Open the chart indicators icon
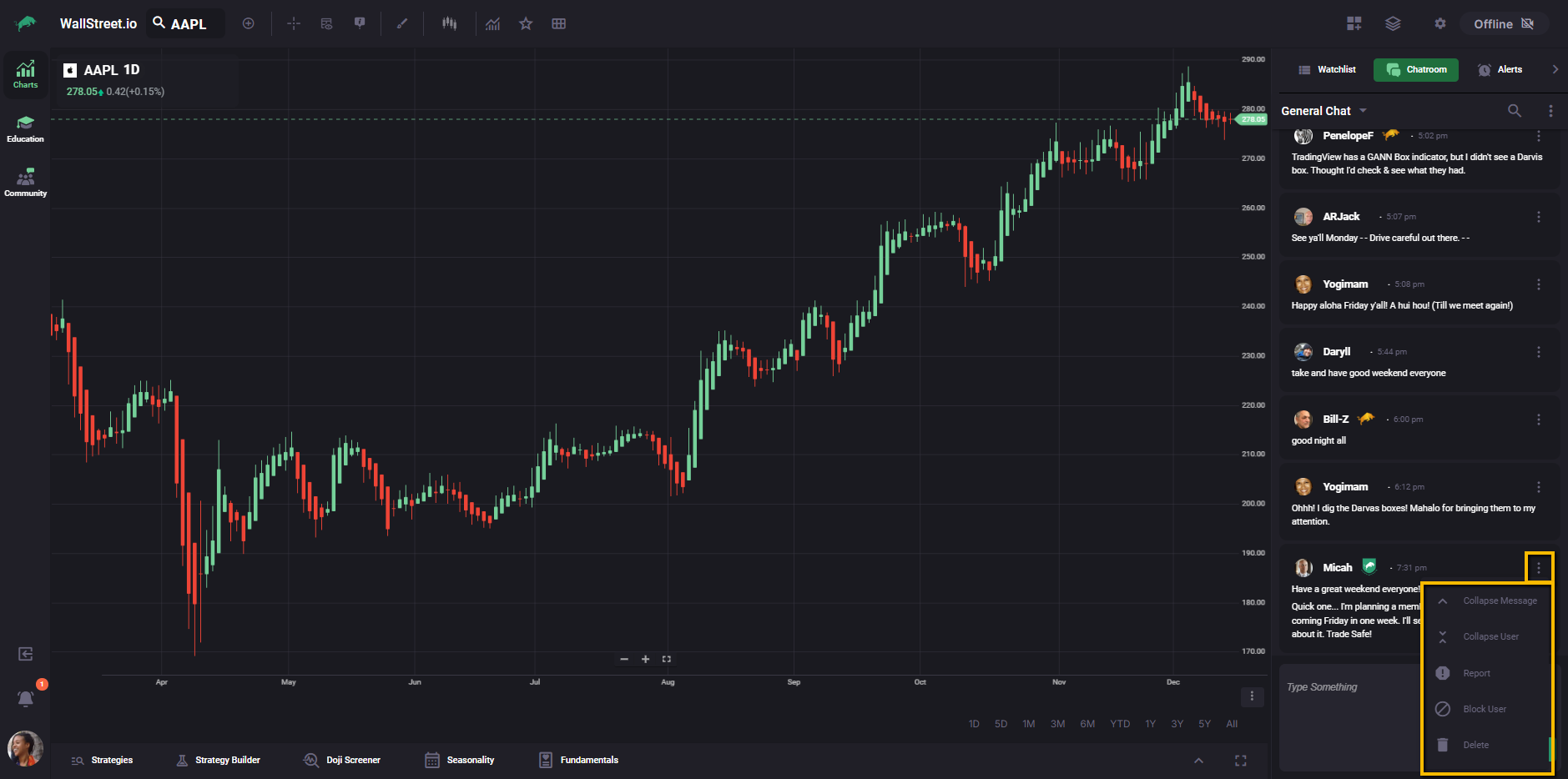This screenshot has height=779, width=1568. [x=493, y=23]
